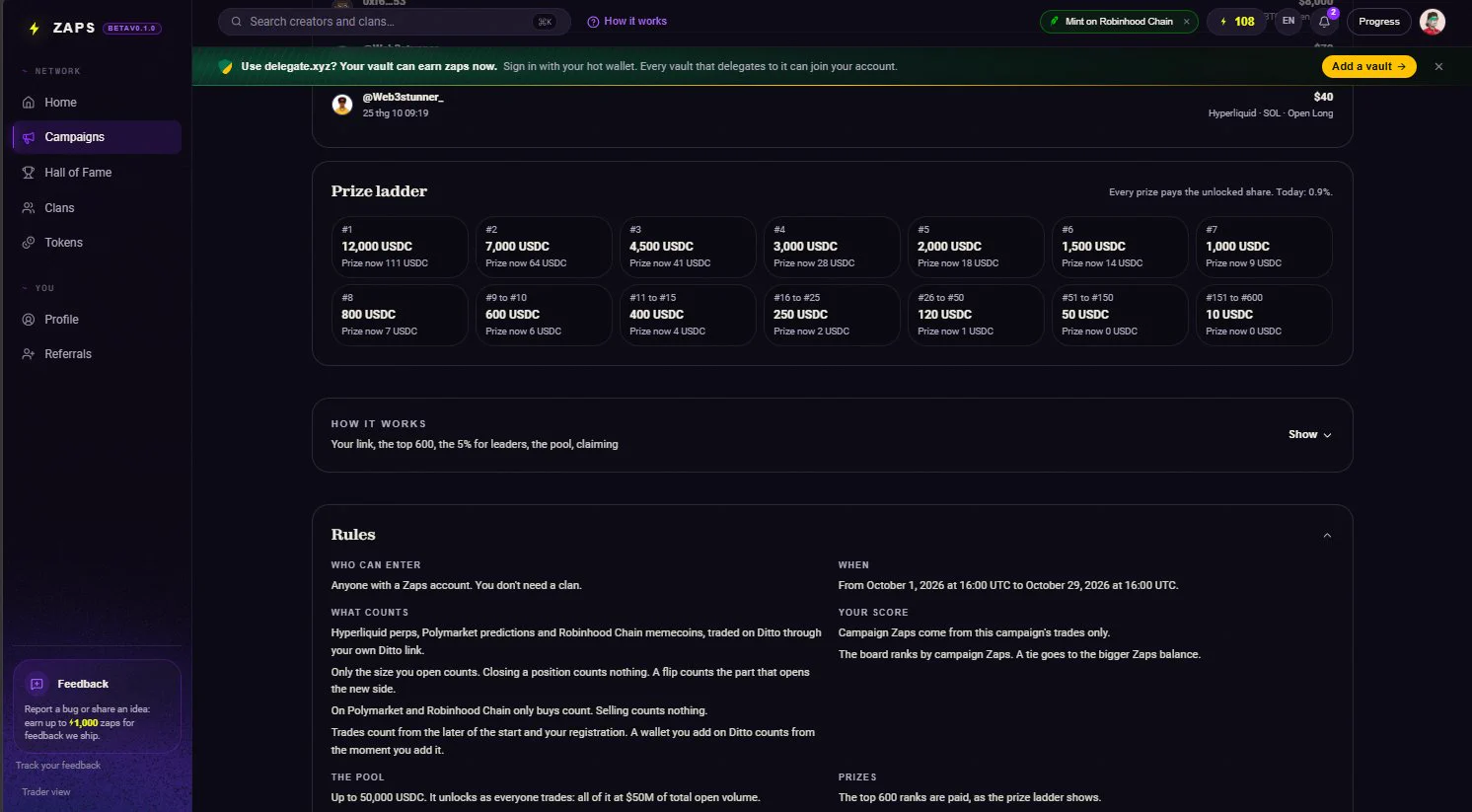Click the Clans people icon
The height and width of the screenshot is (812, 1472).
tap(29, 208)
